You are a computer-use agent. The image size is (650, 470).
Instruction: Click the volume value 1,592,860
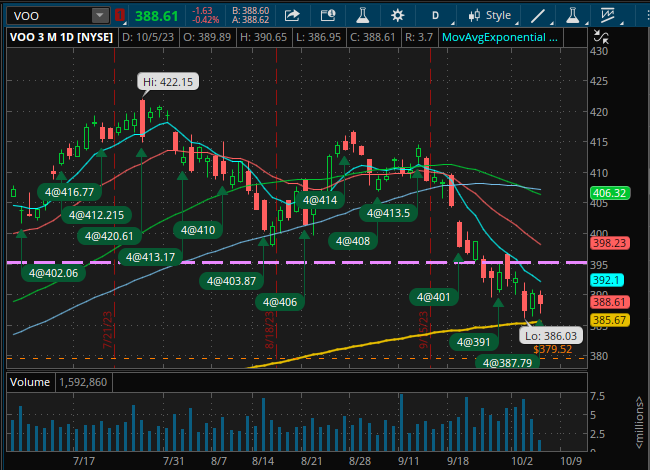tap(83, 382)
